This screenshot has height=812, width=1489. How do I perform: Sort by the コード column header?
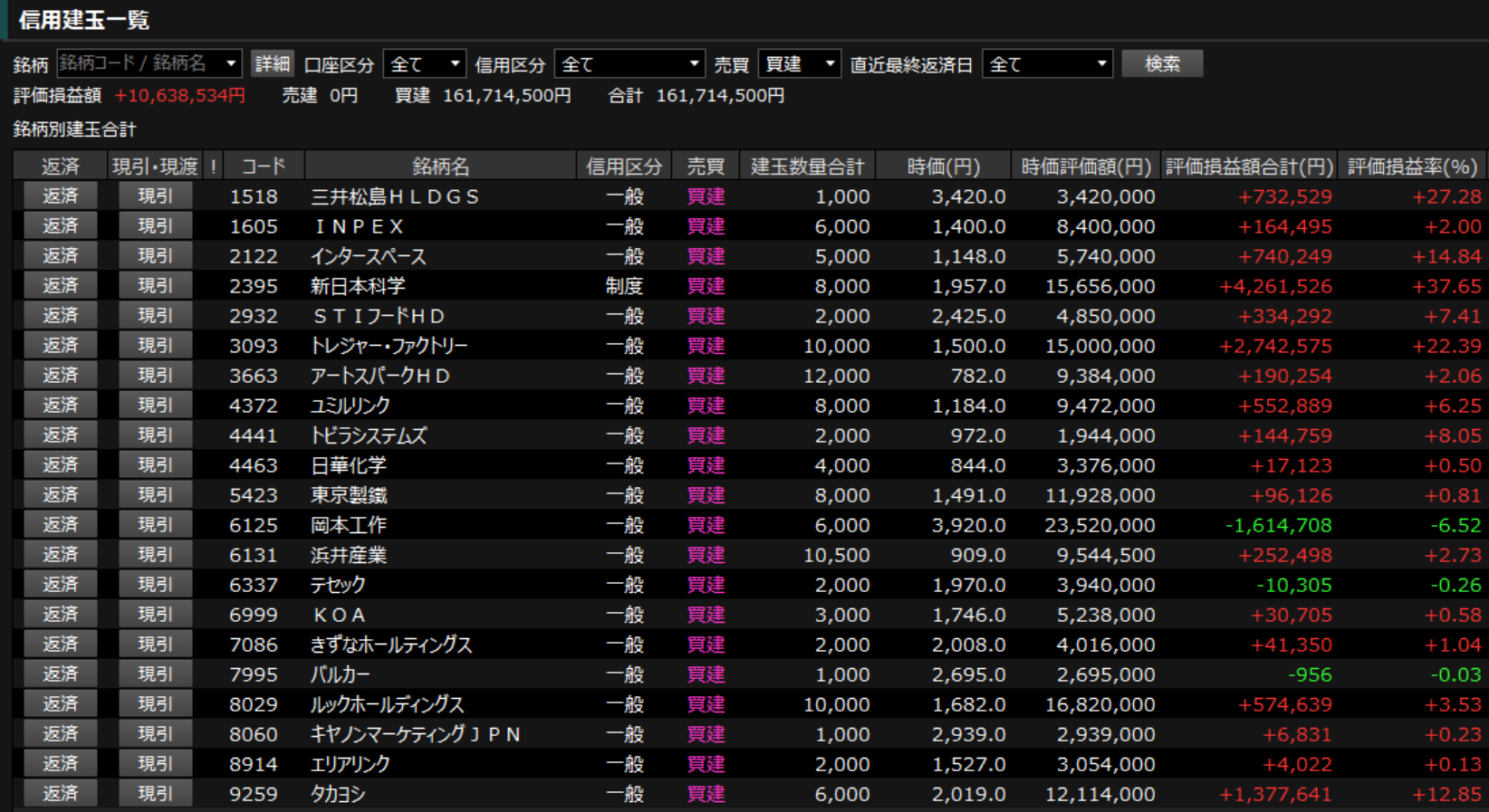(264, 166)
